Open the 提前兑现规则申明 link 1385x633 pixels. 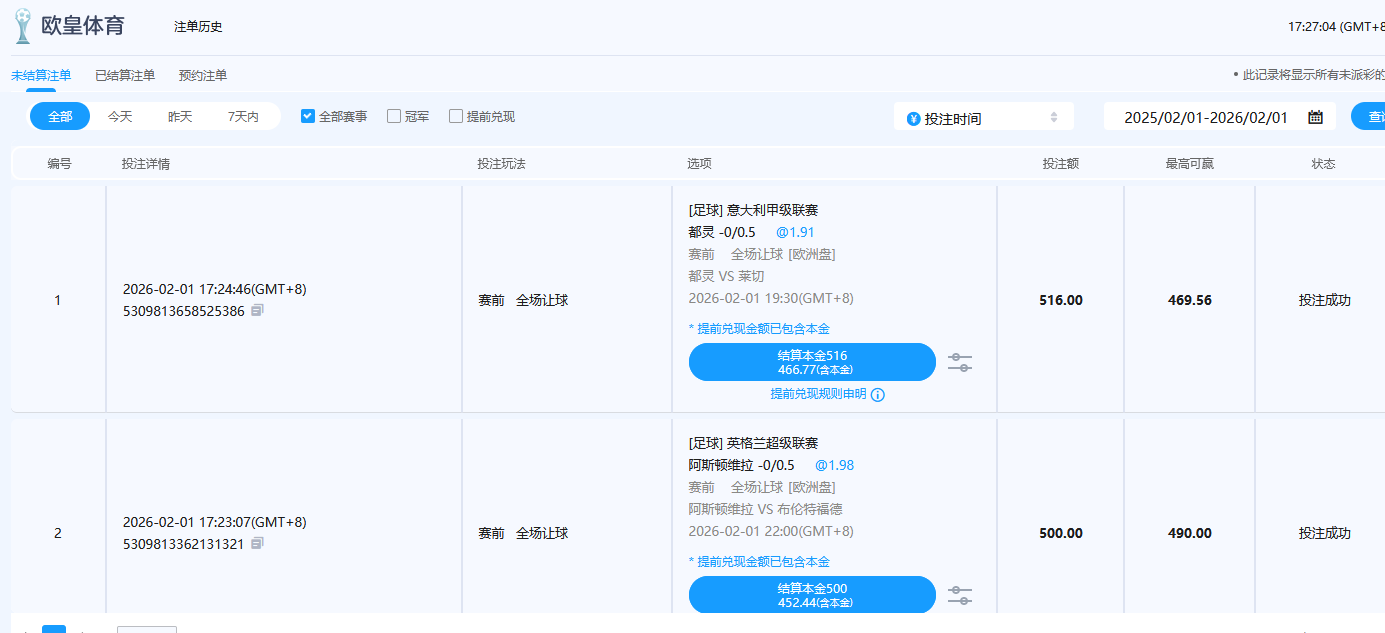[x=818, y=394]
